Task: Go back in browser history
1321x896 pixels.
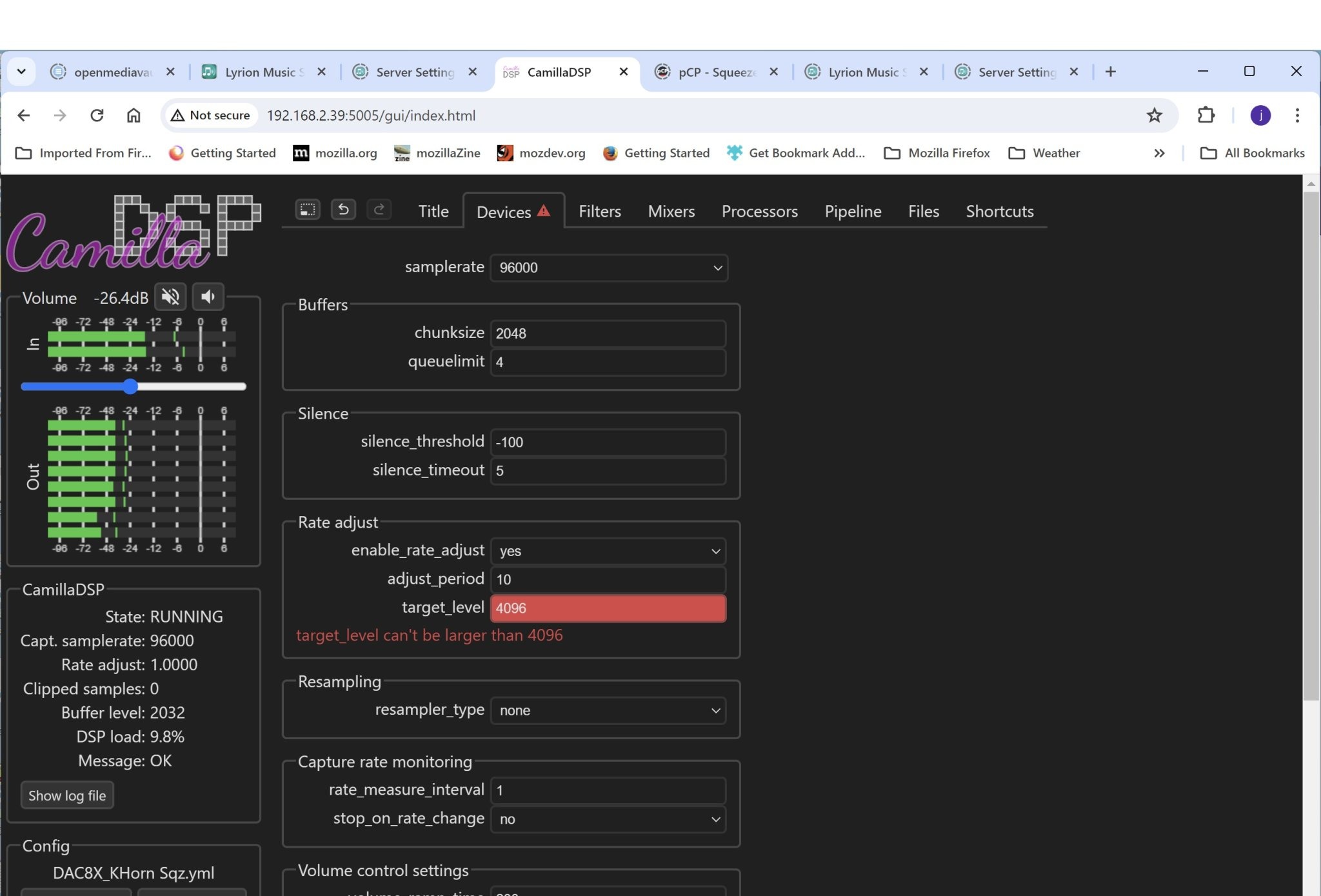Action: pos(24,115)
